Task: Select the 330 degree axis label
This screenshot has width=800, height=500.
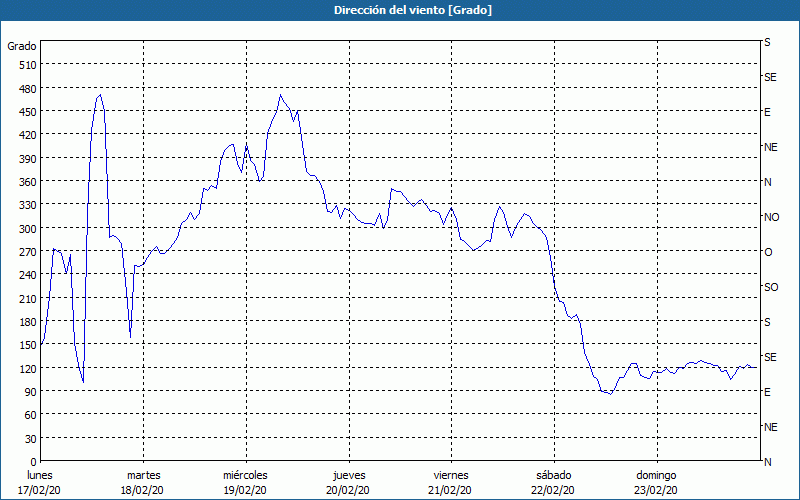Action: pyautogui.click(x=28, y=206)
